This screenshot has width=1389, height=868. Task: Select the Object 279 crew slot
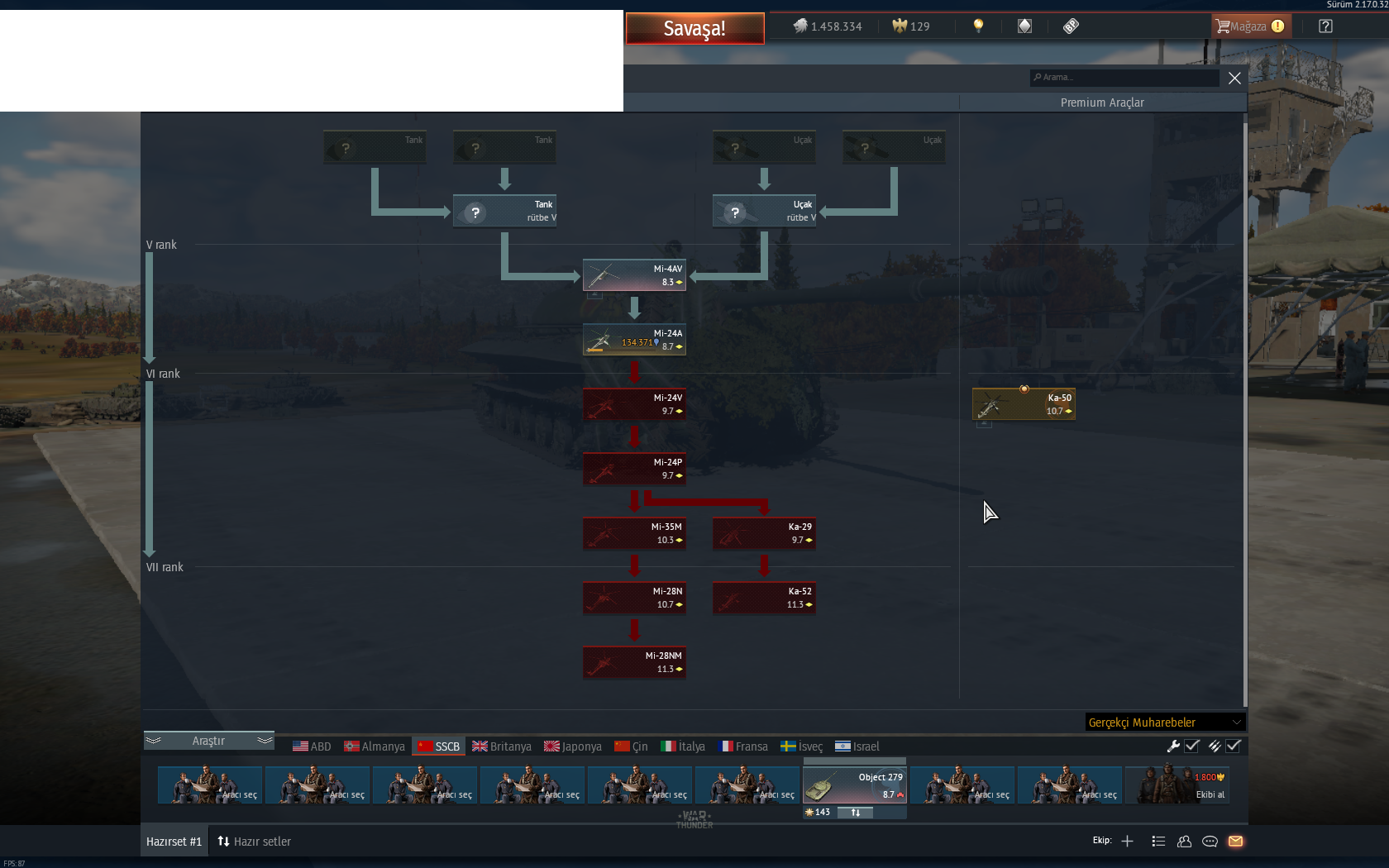click(x=855, y=785)
